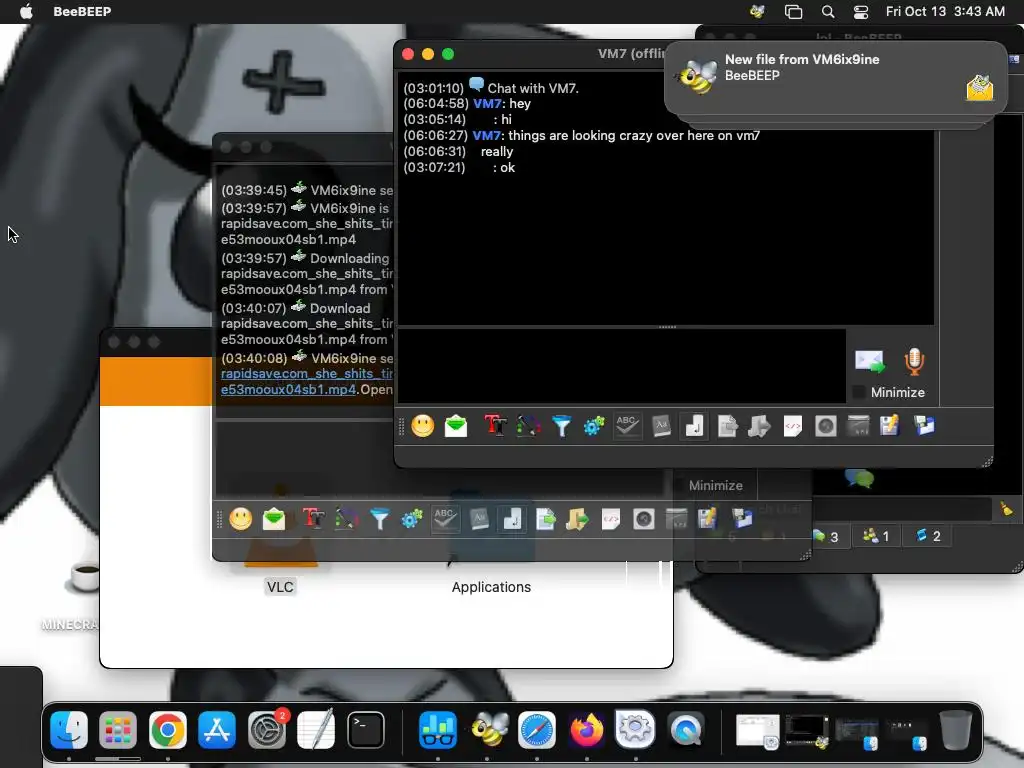This screenshot has height=768, width=1024.
Task: Open emoticons picker in VM7 chat toolbar
Action: pyautogui.click(x=423, y=426)
